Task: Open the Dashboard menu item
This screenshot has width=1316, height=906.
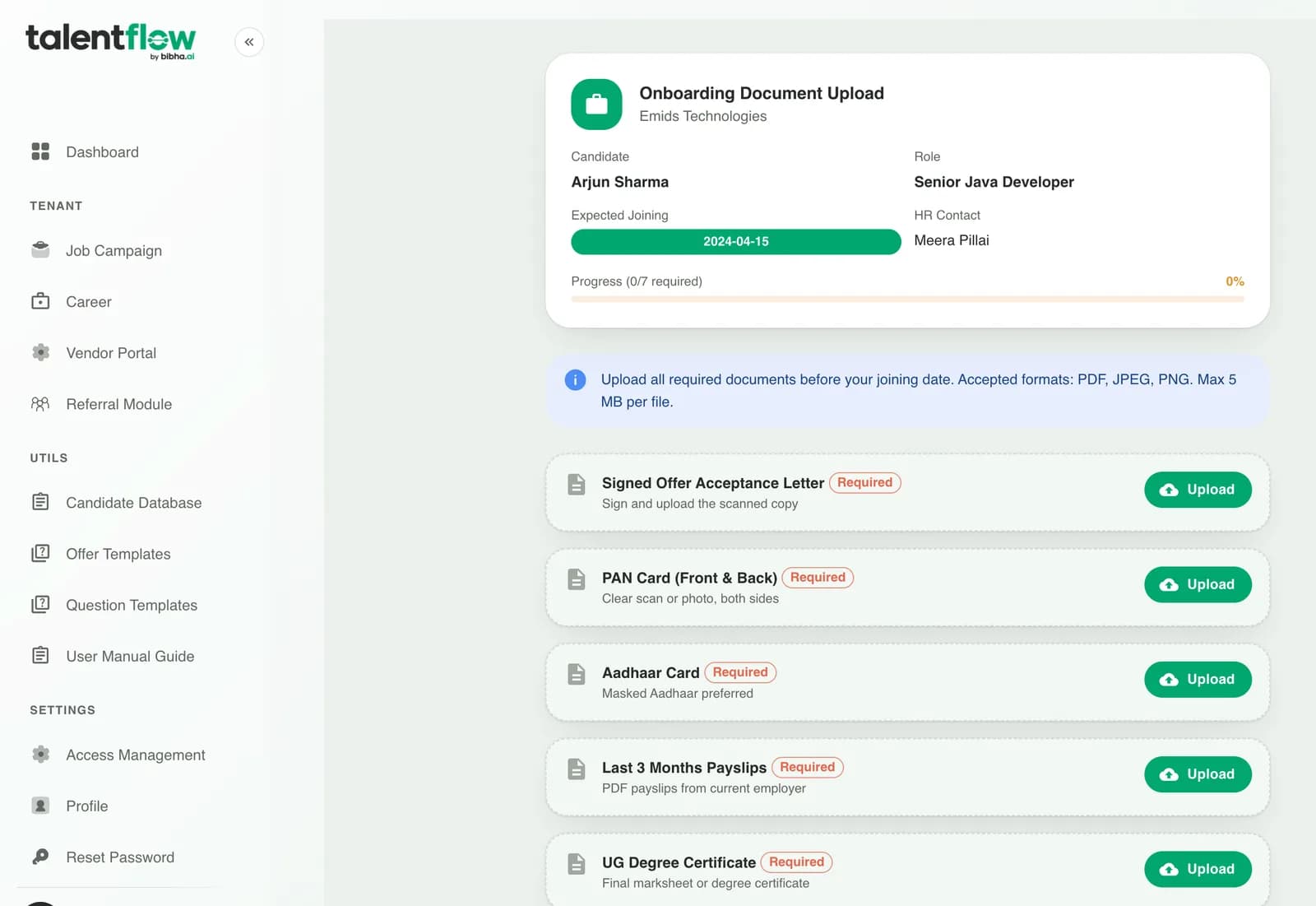Action: click(102, 152)
